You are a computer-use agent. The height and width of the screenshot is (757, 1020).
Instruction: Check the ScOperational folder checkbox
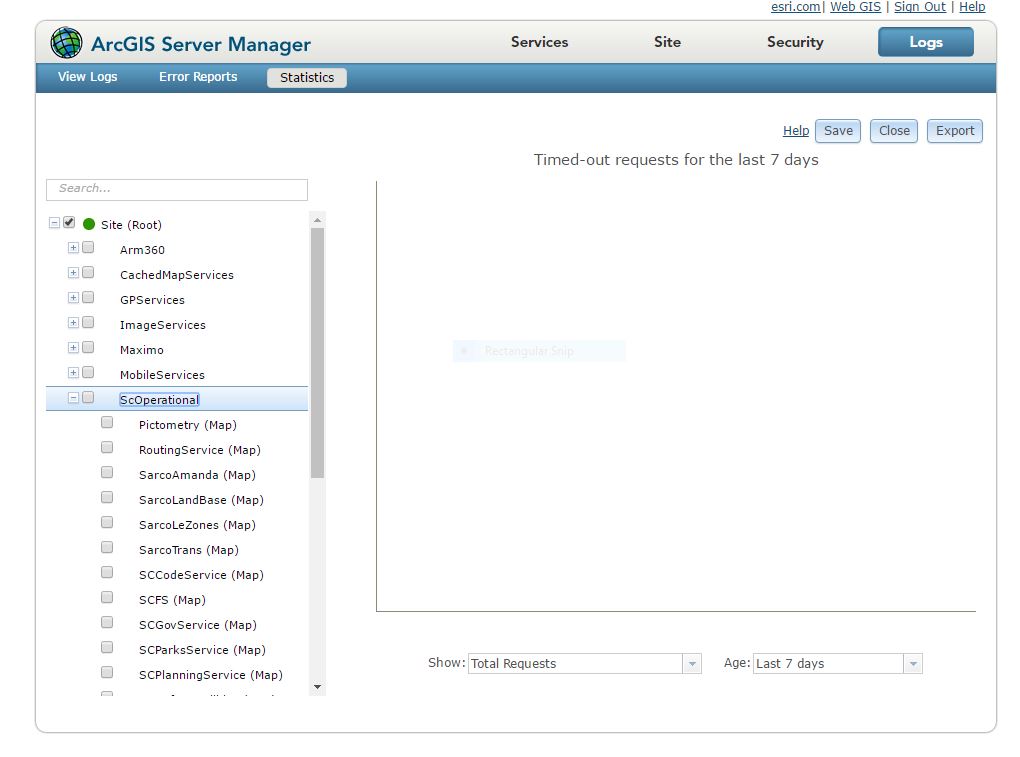tap(88, 397)
